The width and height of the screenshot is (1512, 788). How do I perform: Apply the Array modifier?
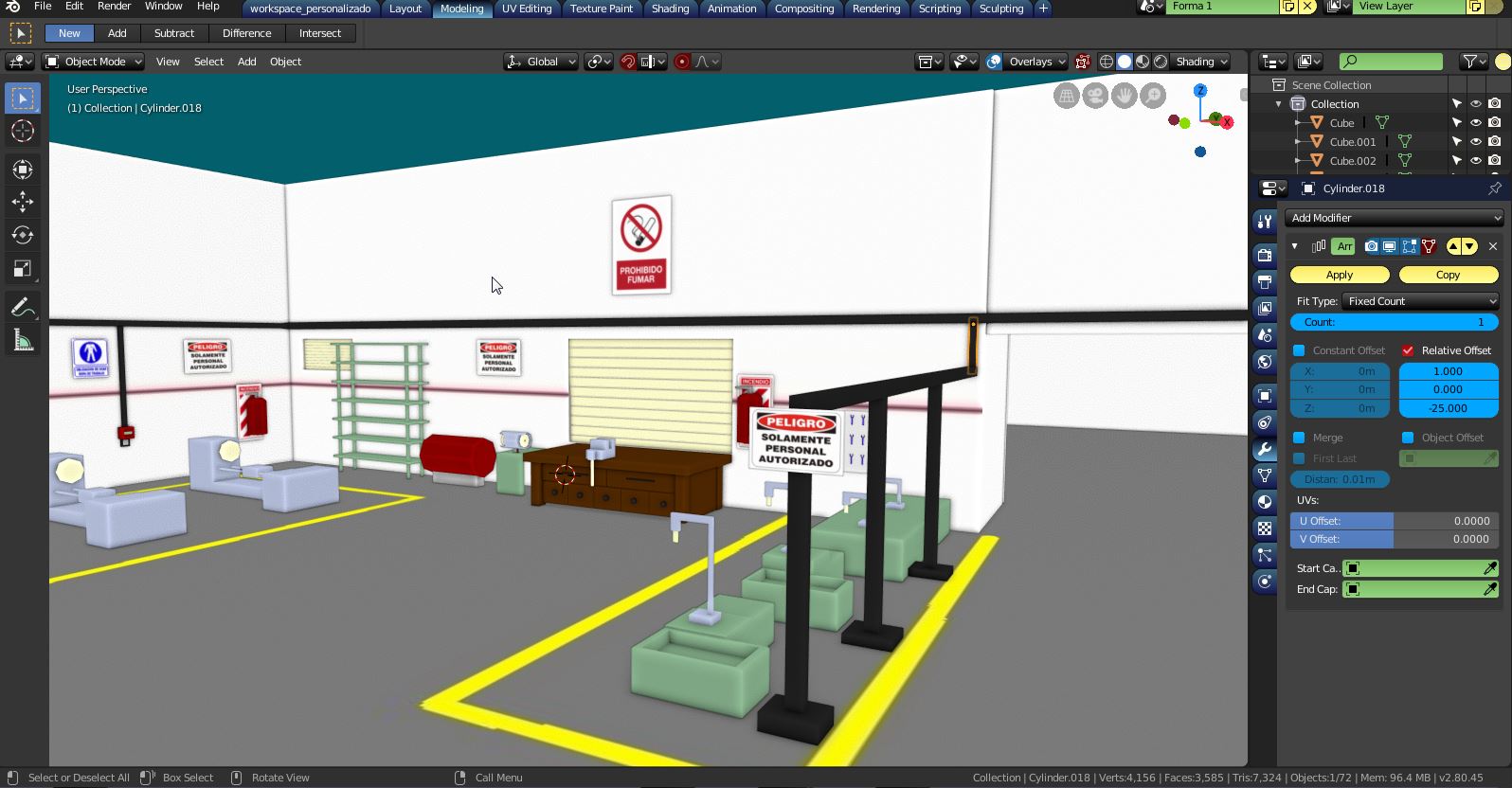point(1340,275)
